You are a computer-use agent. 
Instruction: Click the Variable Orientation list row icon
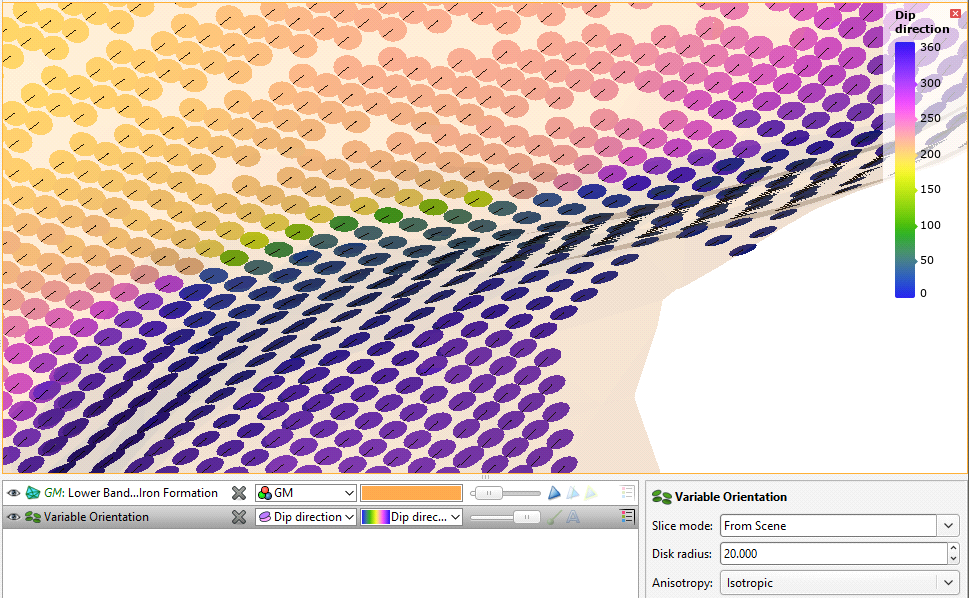(x=33, y=517)
